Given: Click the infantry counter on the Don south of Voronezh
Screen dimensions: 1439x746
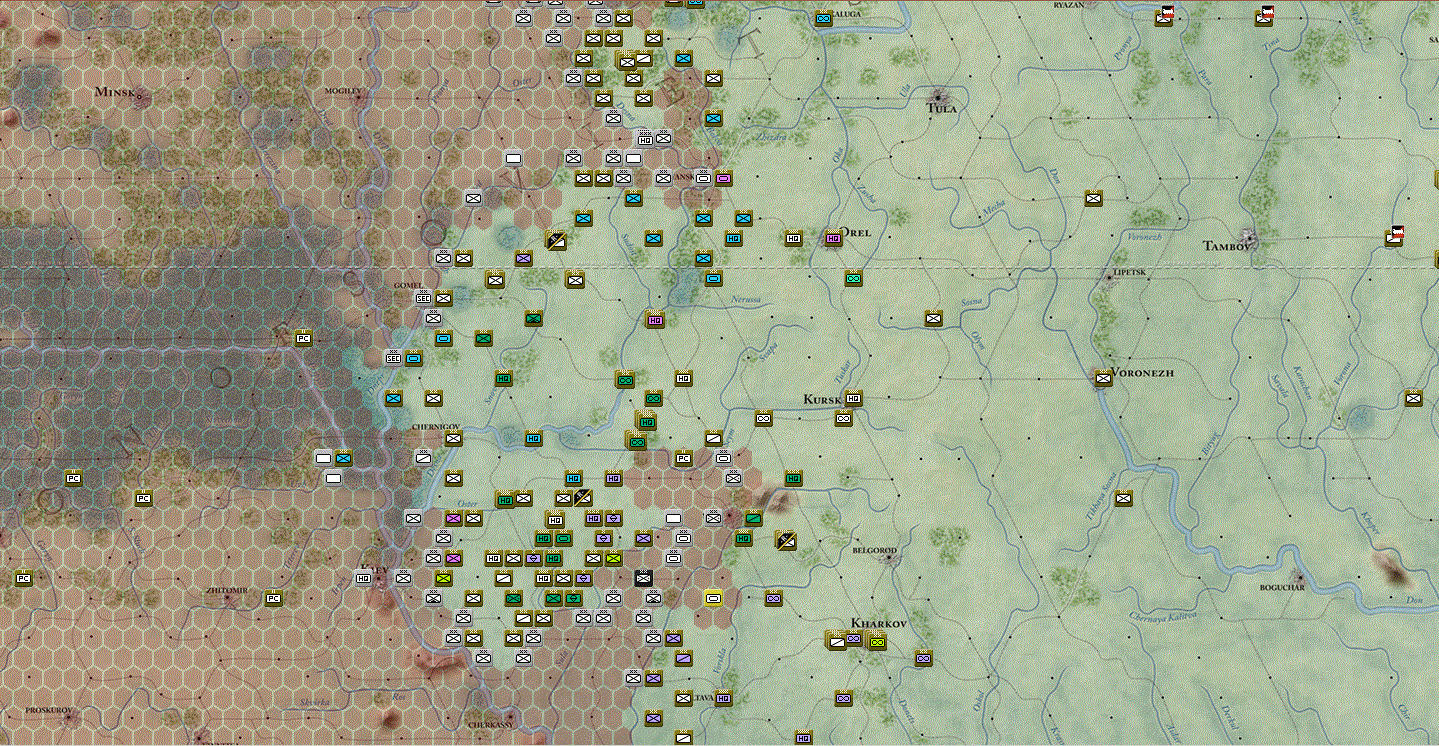Looking at the screenshot, I should point(1123,498).
